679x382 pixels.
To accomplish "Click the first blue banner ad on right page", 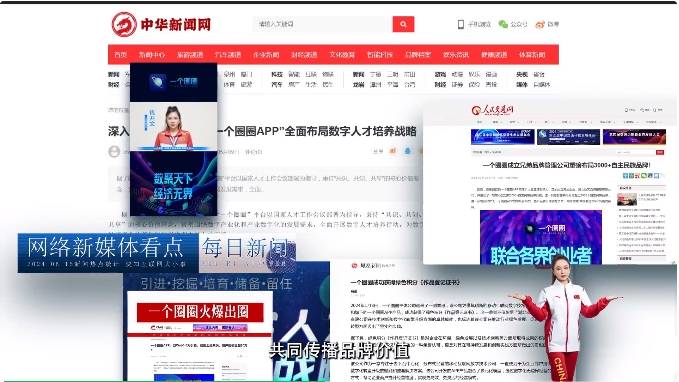I will tap(502, 137).
